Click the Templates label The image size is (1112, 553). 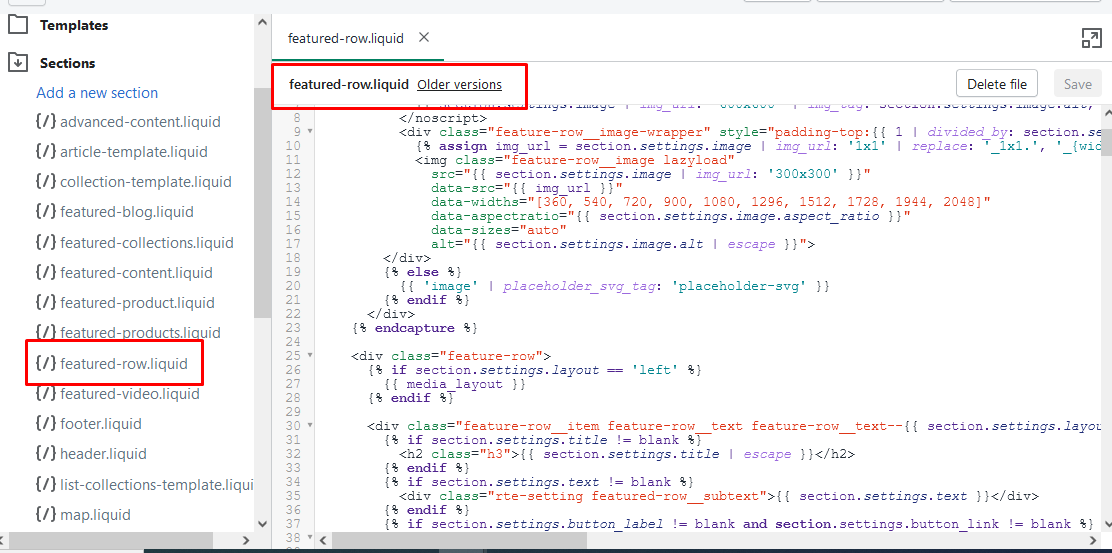click(x=74, y=26)
